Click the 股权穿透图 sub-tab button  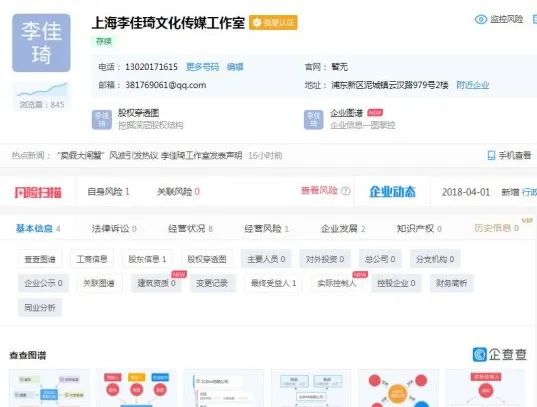207,259
